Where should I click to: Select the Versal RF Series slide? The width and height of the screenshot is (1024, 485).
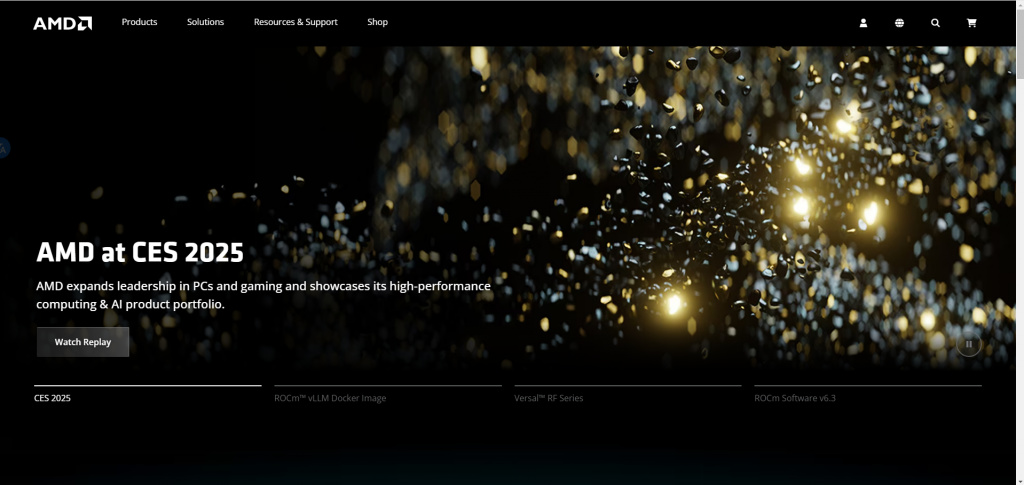pyautogui.click(x=628, y=394)
